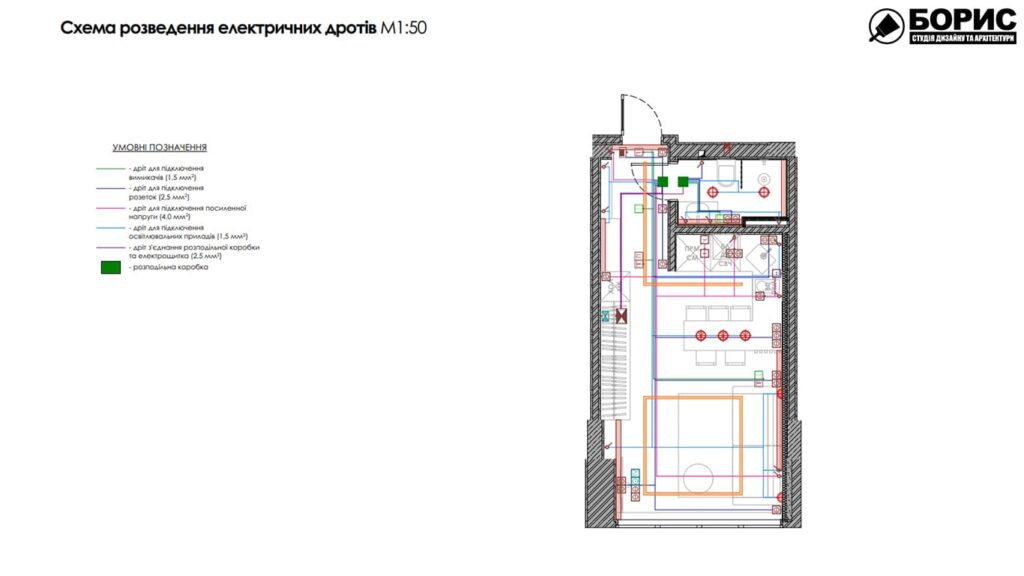This screenshot has height=576, width=1024.
Task: Select the M1:50 scale label
Action: click(403, 29)
